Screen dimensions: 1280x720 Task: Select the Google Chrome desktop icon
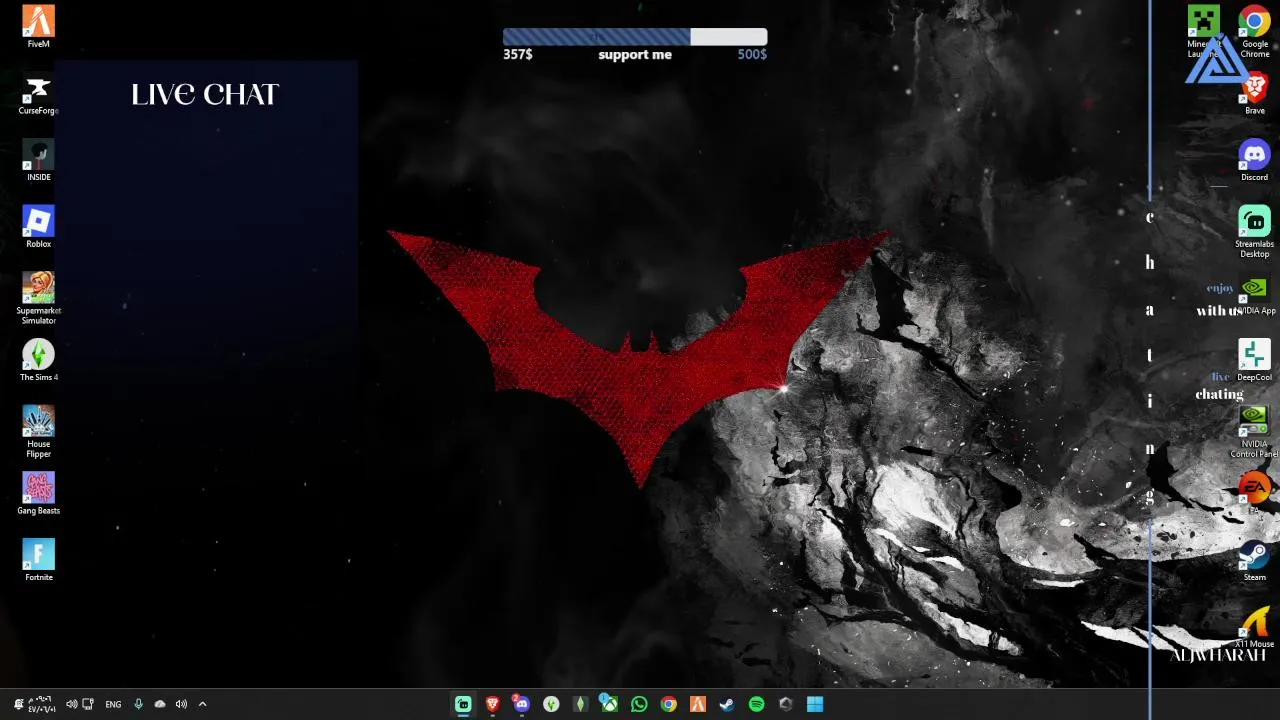tap(1254, 31)
